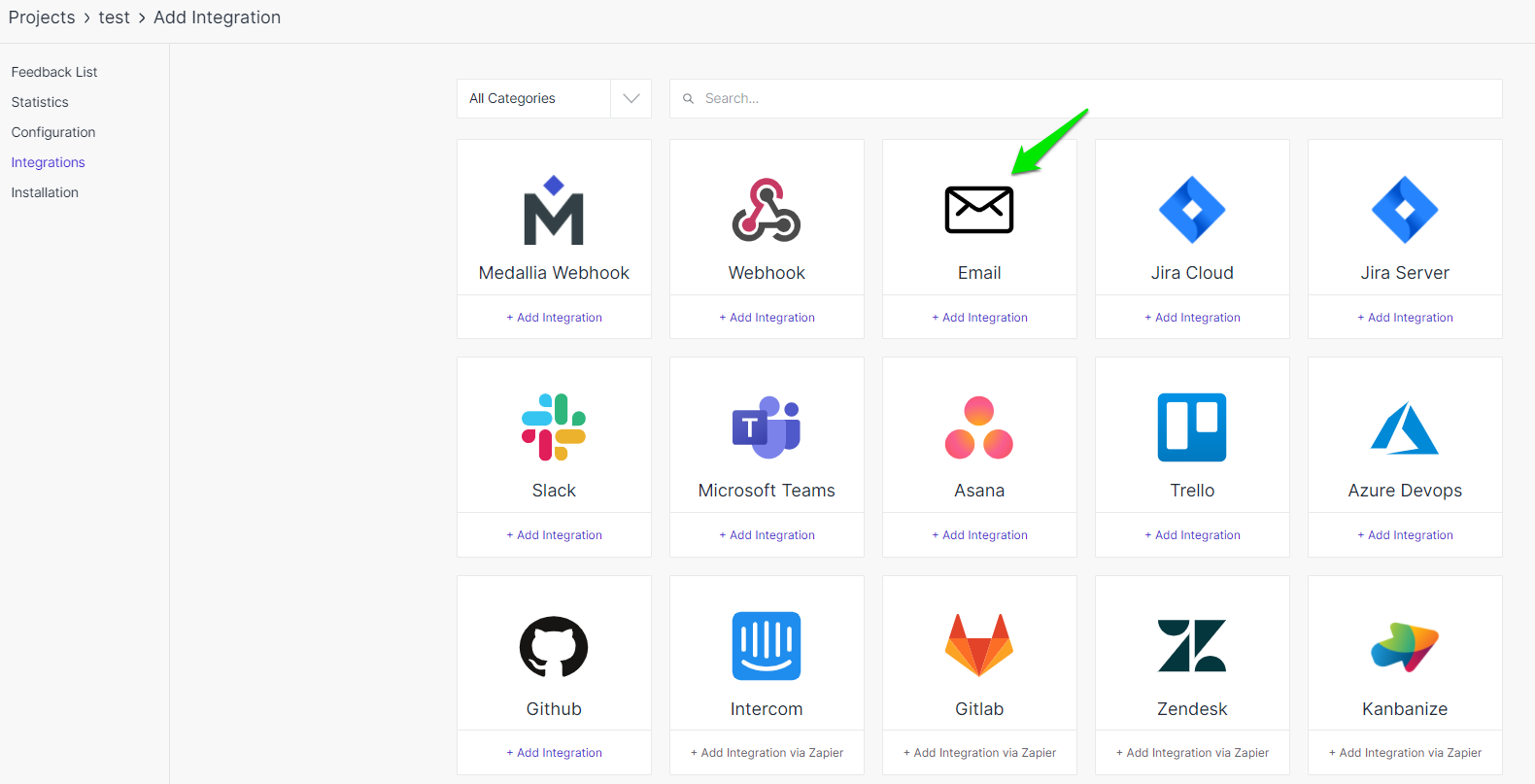1535x784 pixels.
Task: Open the All Categories dropdown
Action: 554,99
